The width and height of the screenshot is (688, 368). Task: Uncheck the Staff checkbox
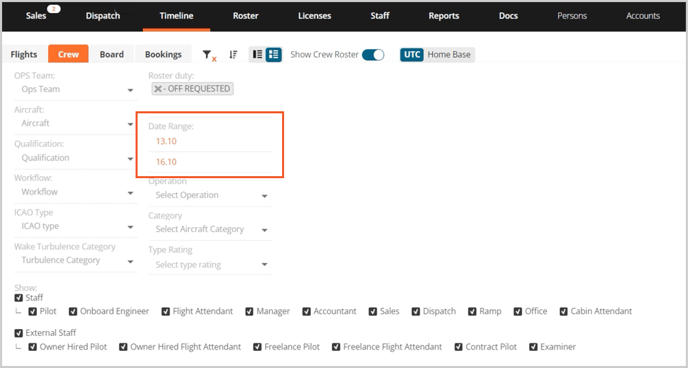pos(18,298)
